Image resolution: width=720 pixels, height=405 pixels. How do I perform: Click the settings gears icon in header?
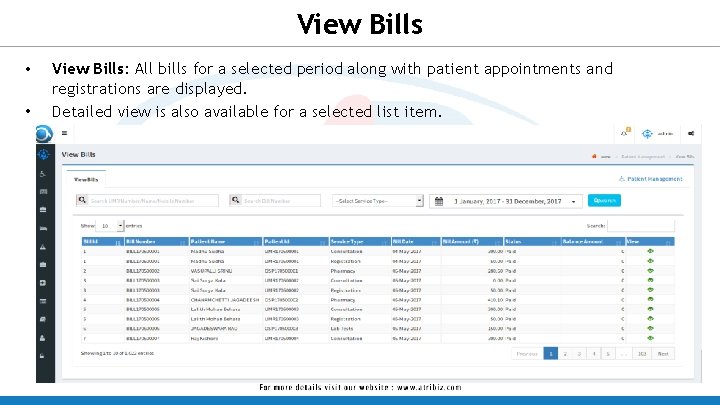pyautogui.click(x=691, y=134)
